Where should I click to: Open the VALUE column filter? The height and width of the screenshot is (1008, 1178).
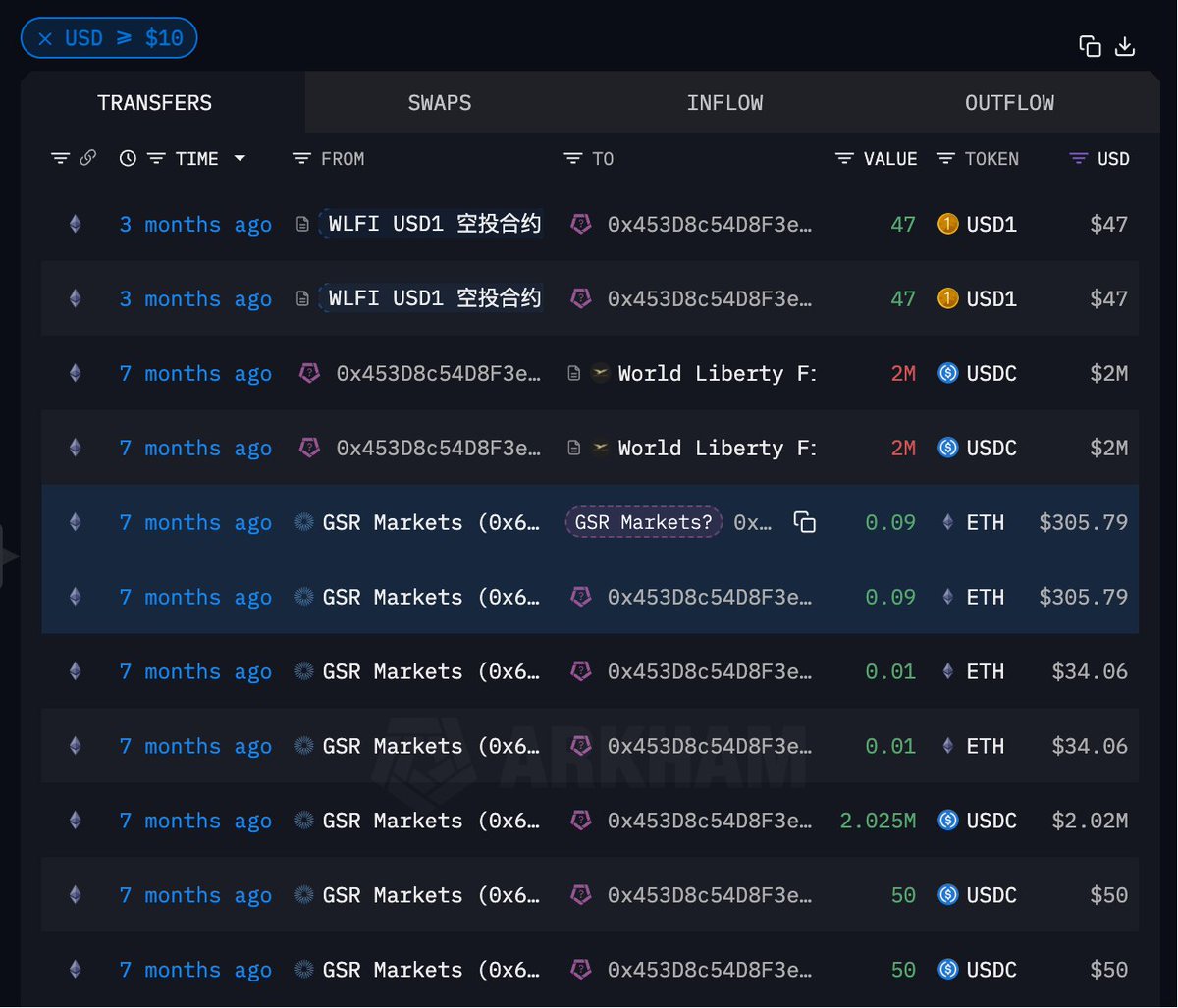pyautogui.click(x=844, y=158)
